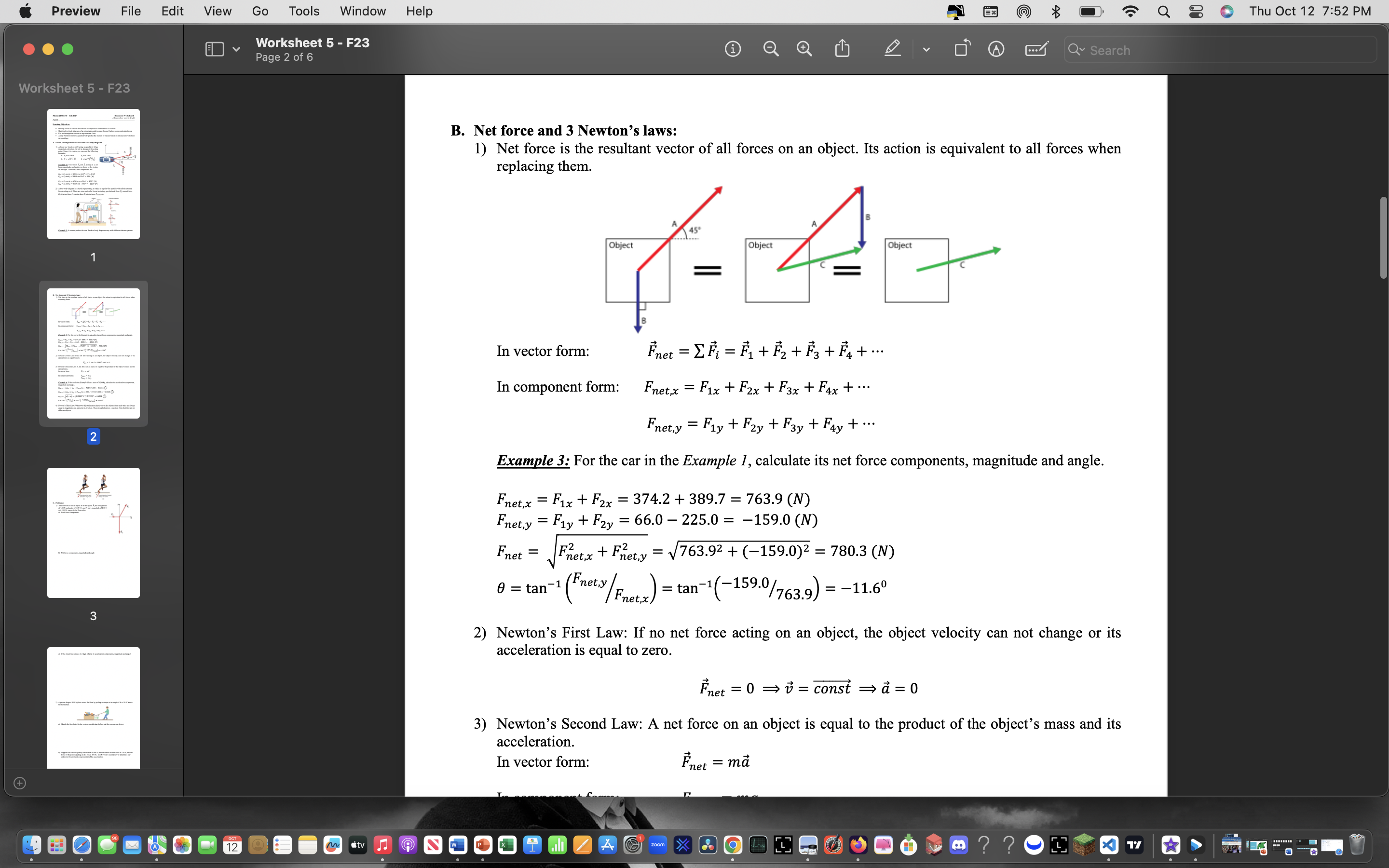The width and height of the screenshot is (1389, 868).
Task: Open the search options dropdown in search field
Action: coord(1079,50)
